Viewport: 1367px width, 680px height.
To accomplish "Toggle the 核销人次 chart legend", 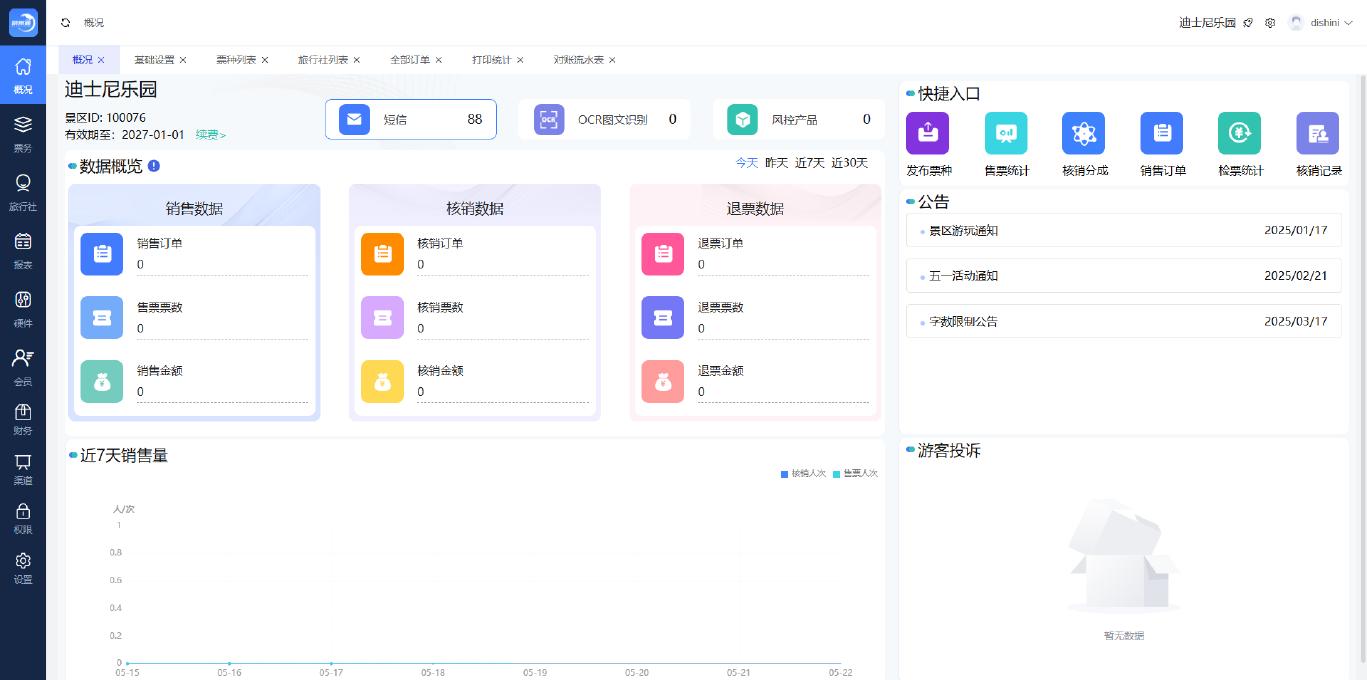I will click(804, 473).
